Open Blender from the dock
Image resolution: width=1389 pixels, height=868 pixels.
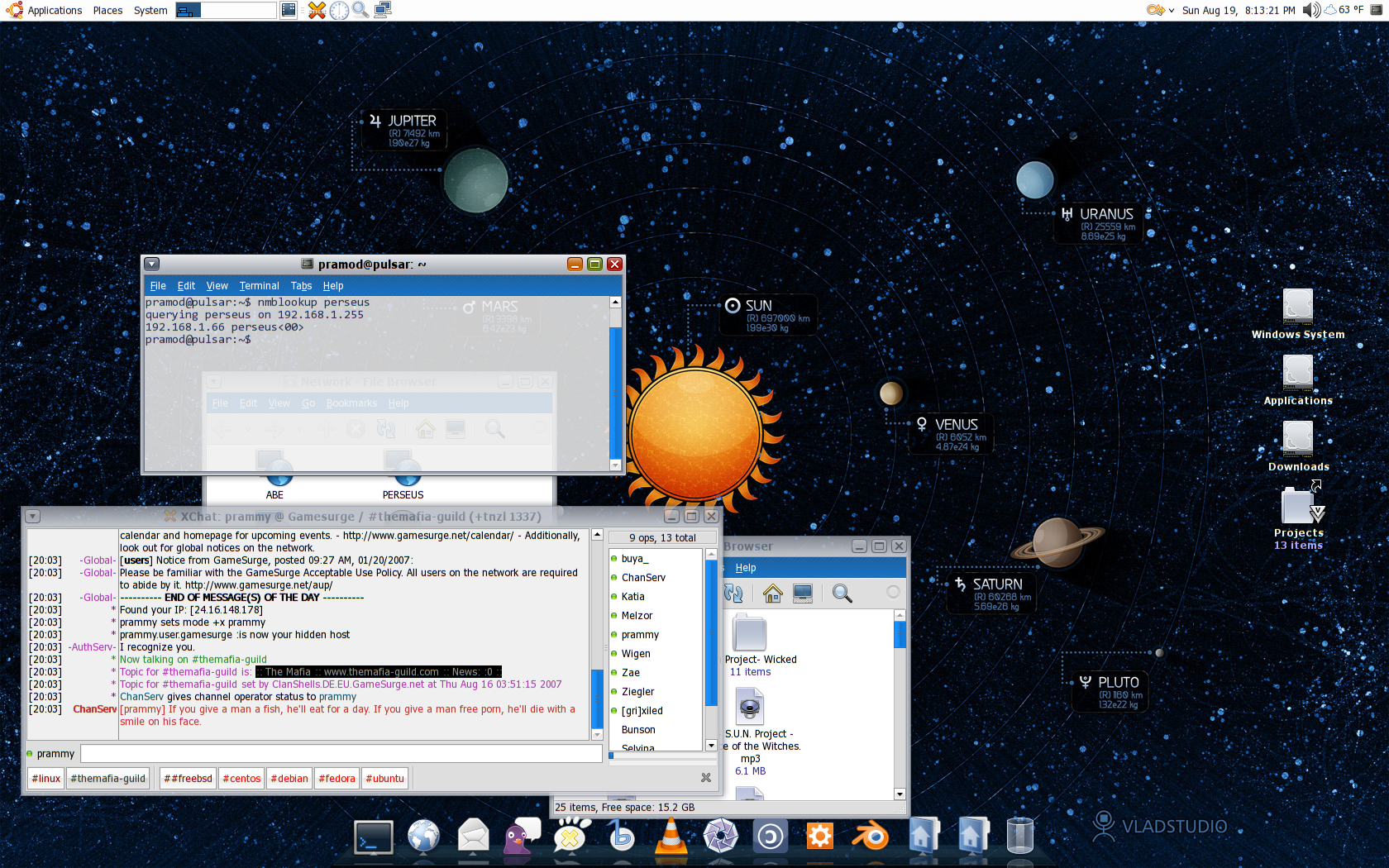click(x=870, y=837)
